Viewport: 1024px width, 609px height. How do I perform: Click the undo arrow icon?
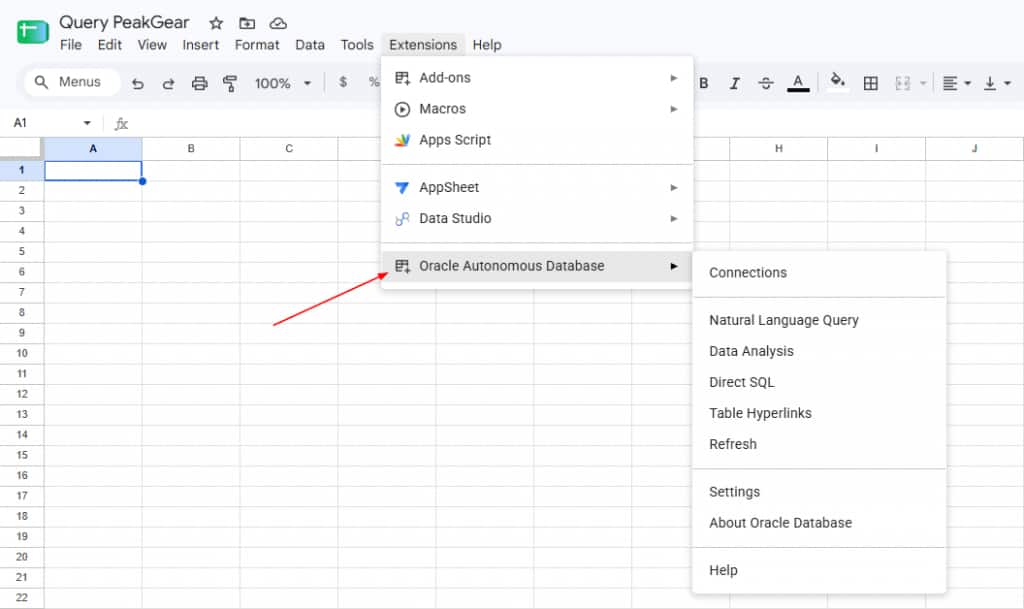137,83
